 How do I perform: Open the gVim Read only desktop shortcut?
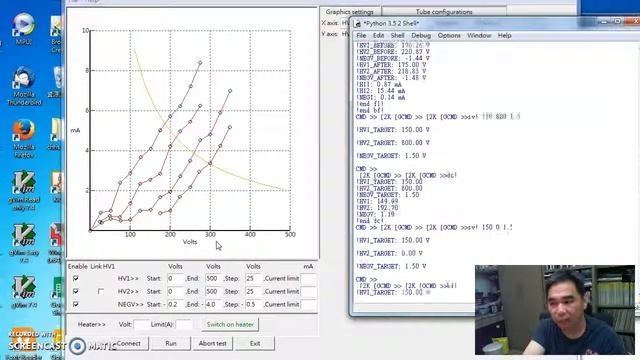tap(24, 191)
